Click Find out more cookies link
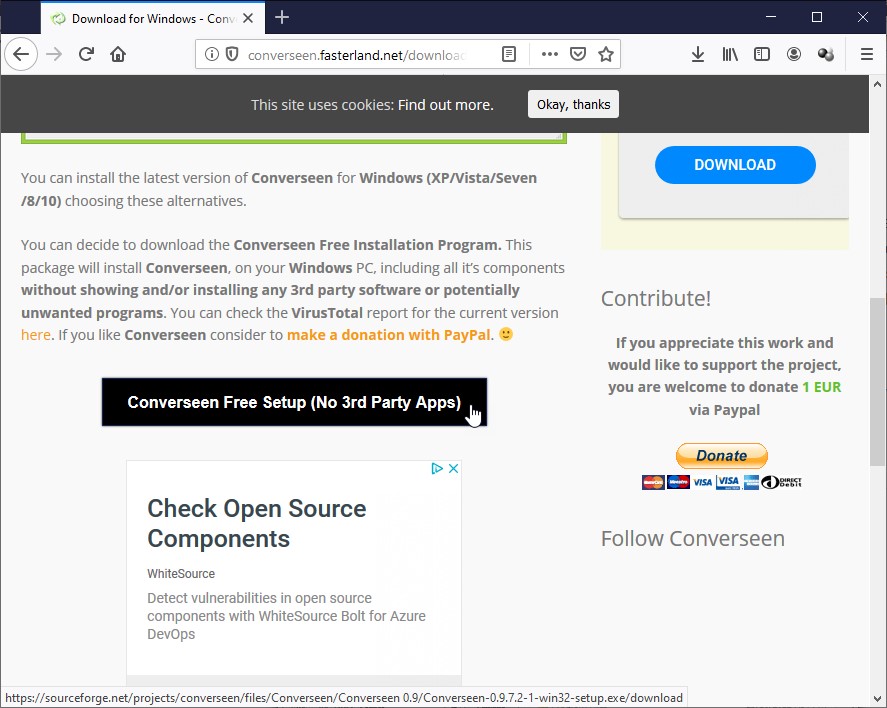Viewport: 887px width, 708px height. [x=445, y=105]
